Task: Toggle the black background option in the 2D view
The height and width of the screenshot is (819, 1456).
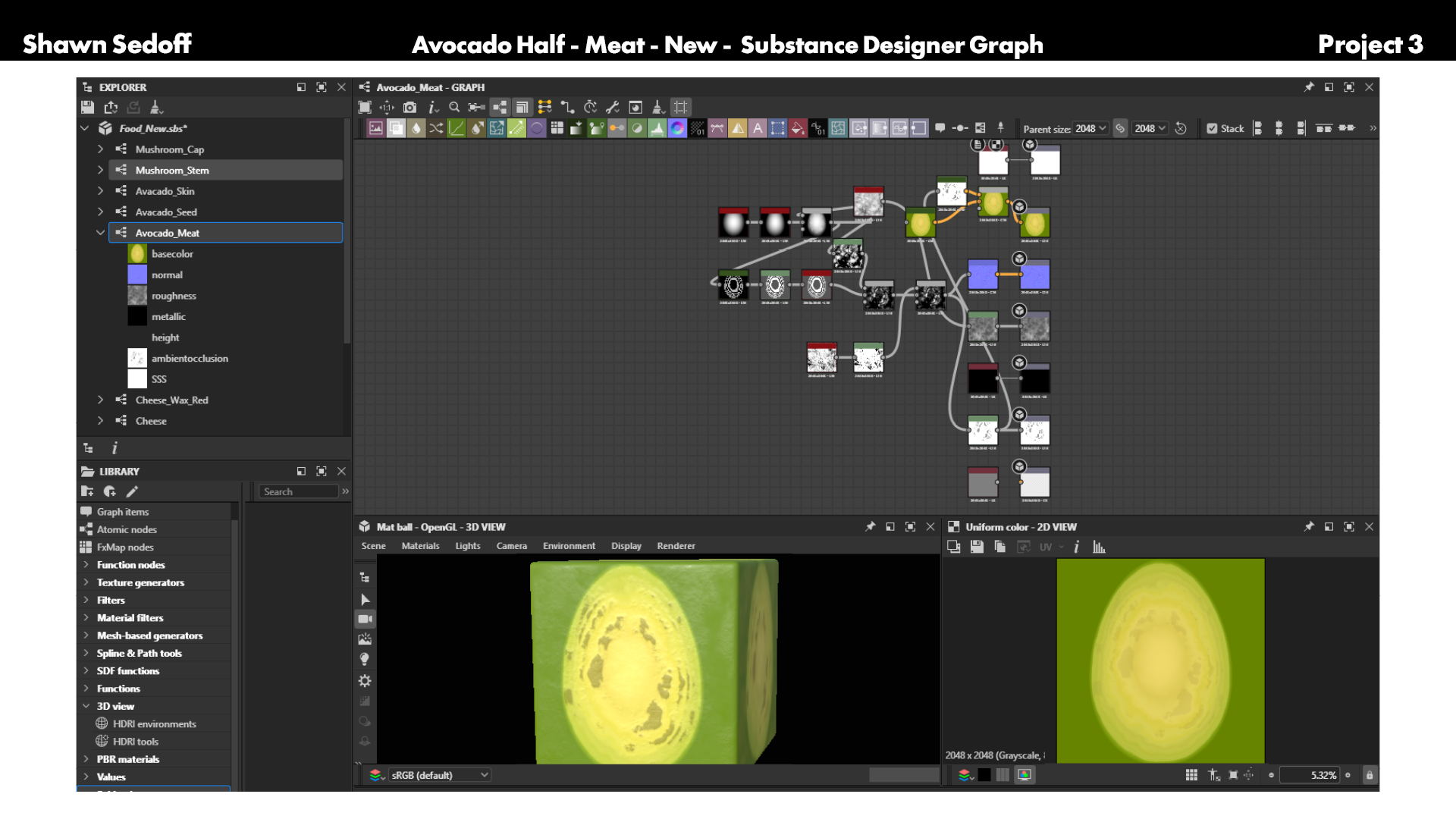Action: pos(984,775)
